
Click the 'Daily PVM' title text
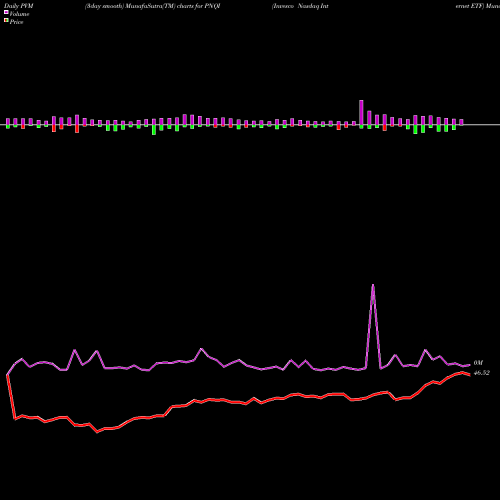coord(19,6)
